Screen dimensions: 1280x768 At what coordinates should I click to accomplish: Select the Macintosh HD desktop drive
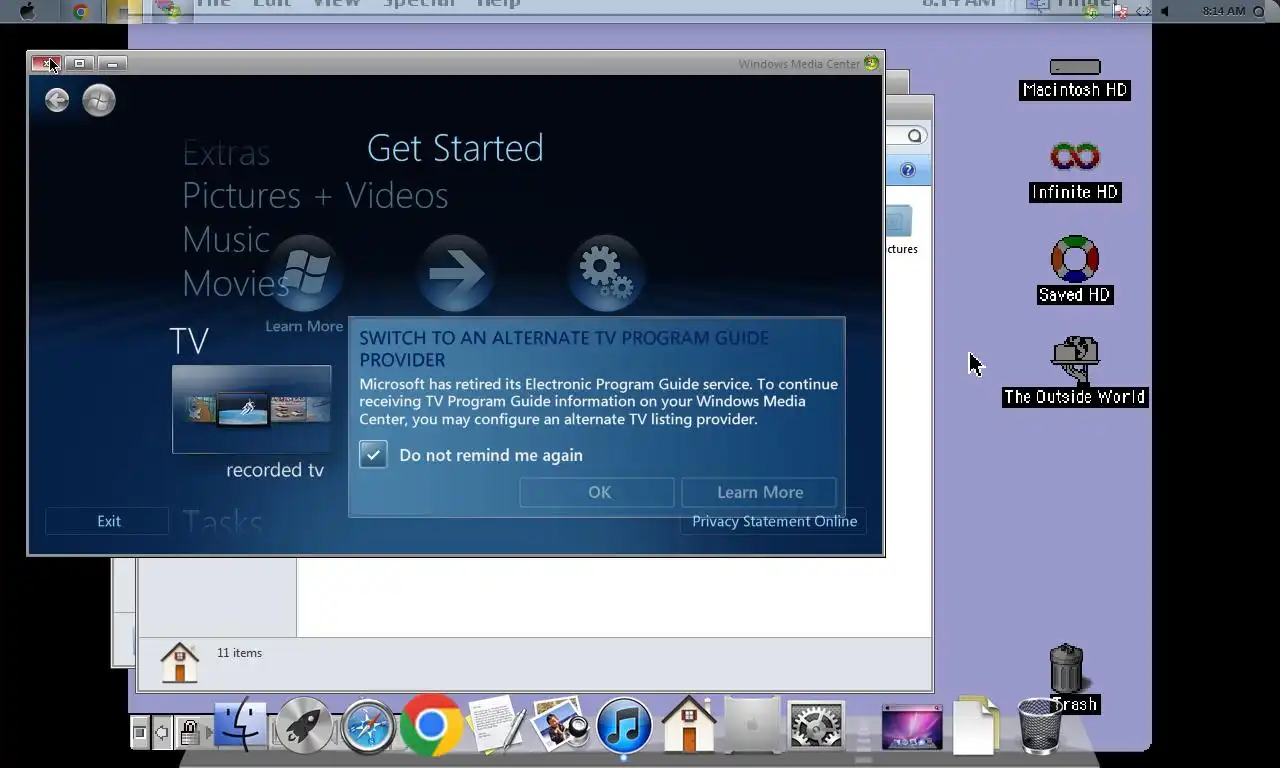click(1075, 79)
